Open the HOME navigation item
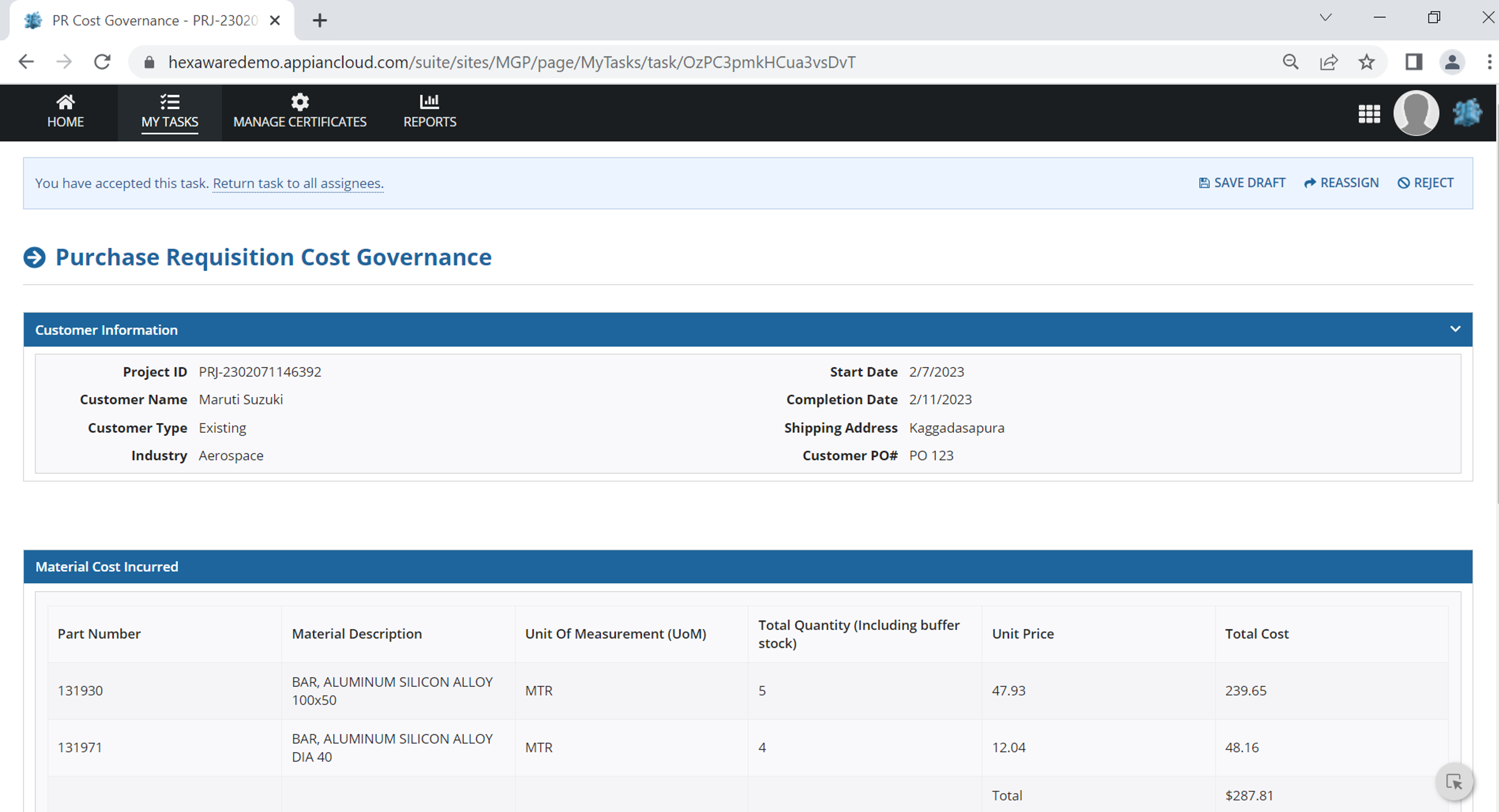This screenshot has width=1499, height=812. (x=65, y=112)
